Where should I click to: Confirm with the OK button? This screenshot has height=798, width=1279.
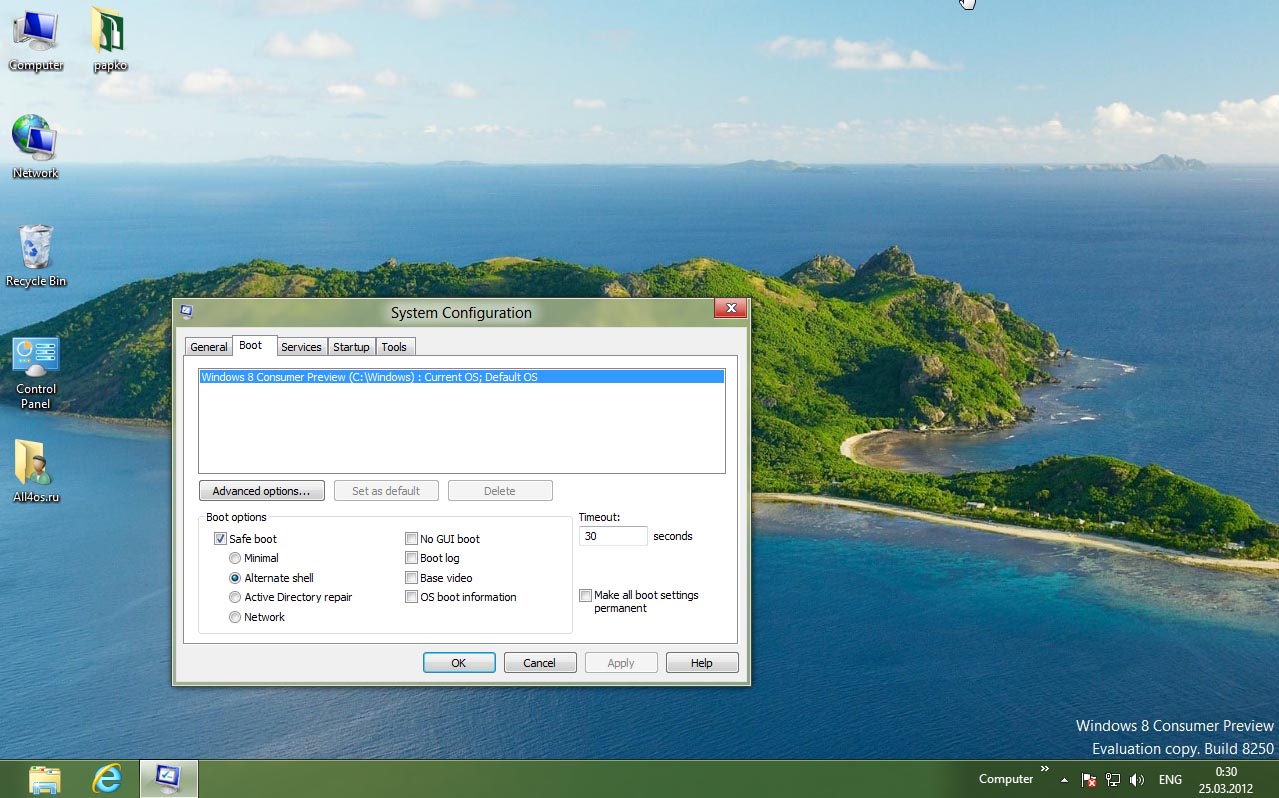459,663
